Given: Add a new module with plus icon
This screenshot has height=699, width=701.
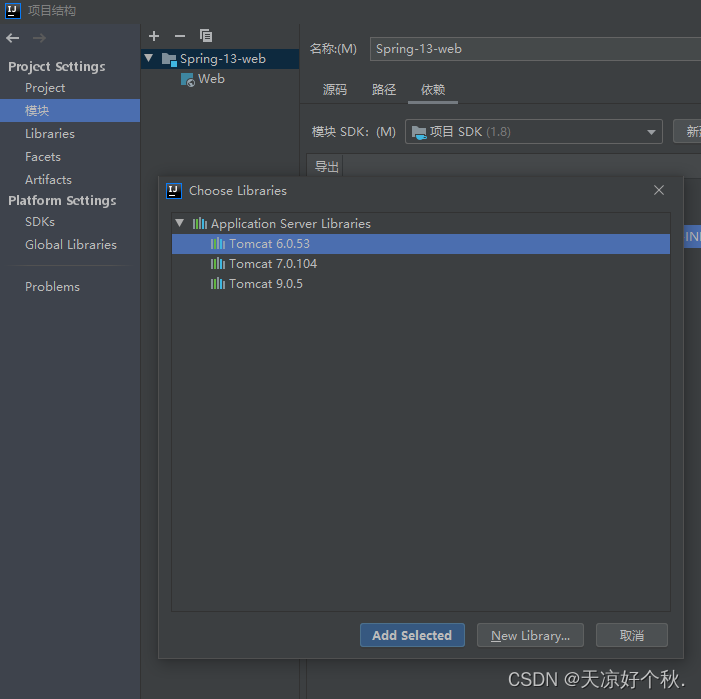Looking at the screenshot, I should (154, 36).
